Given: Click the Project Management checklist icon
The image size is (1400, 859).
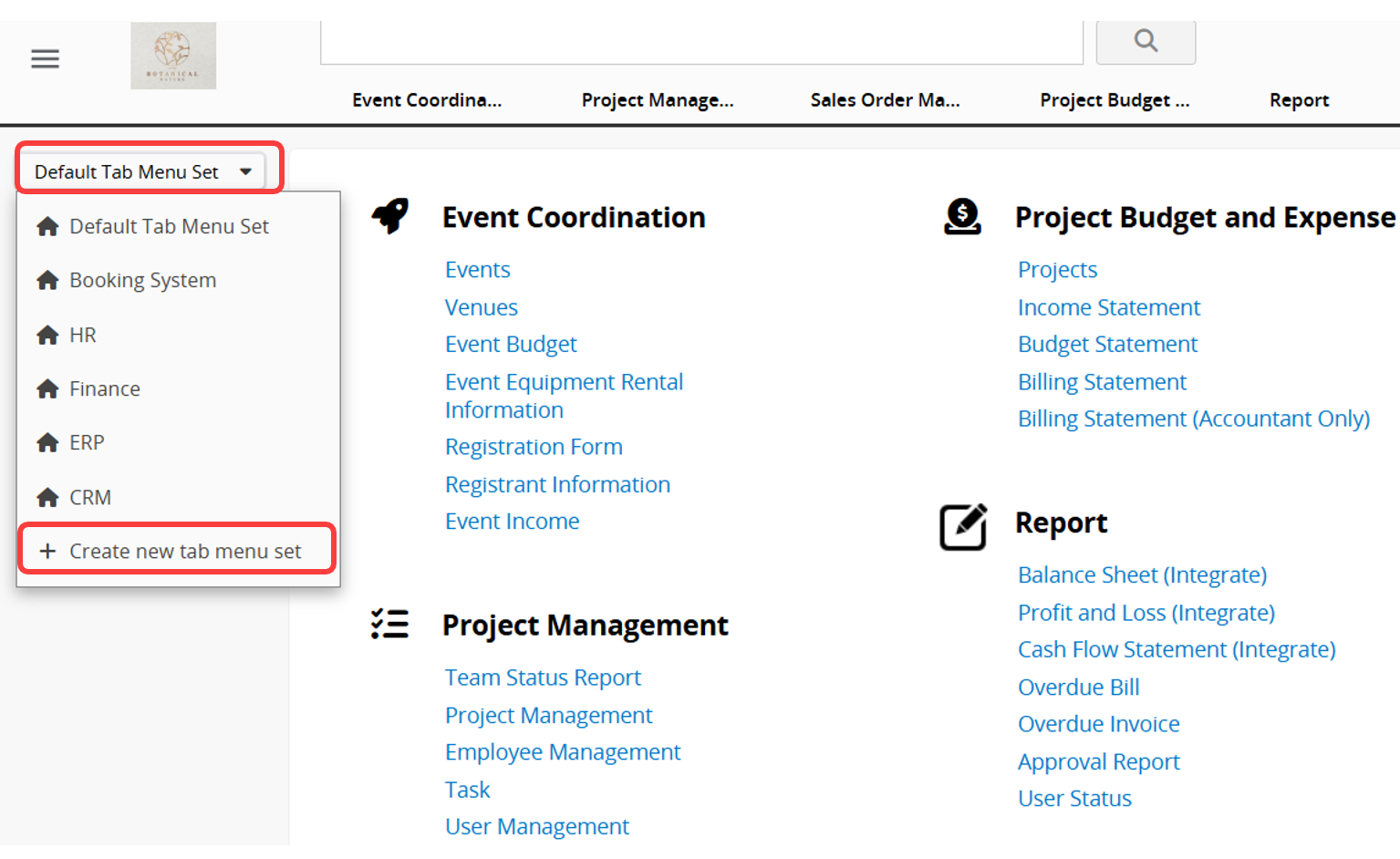Looking at the screenshot, I should 389,625.
